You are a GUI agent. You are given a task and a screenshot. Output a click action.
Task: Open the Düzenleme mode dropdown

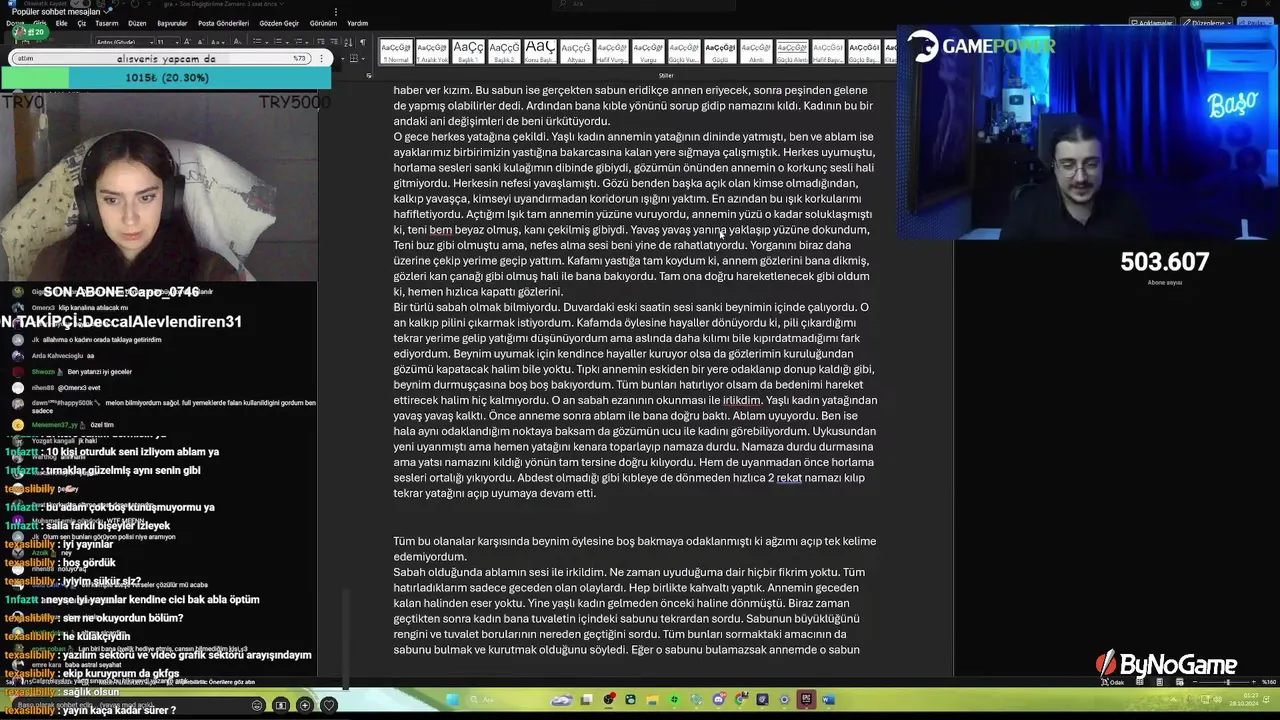coord(1207,22)
